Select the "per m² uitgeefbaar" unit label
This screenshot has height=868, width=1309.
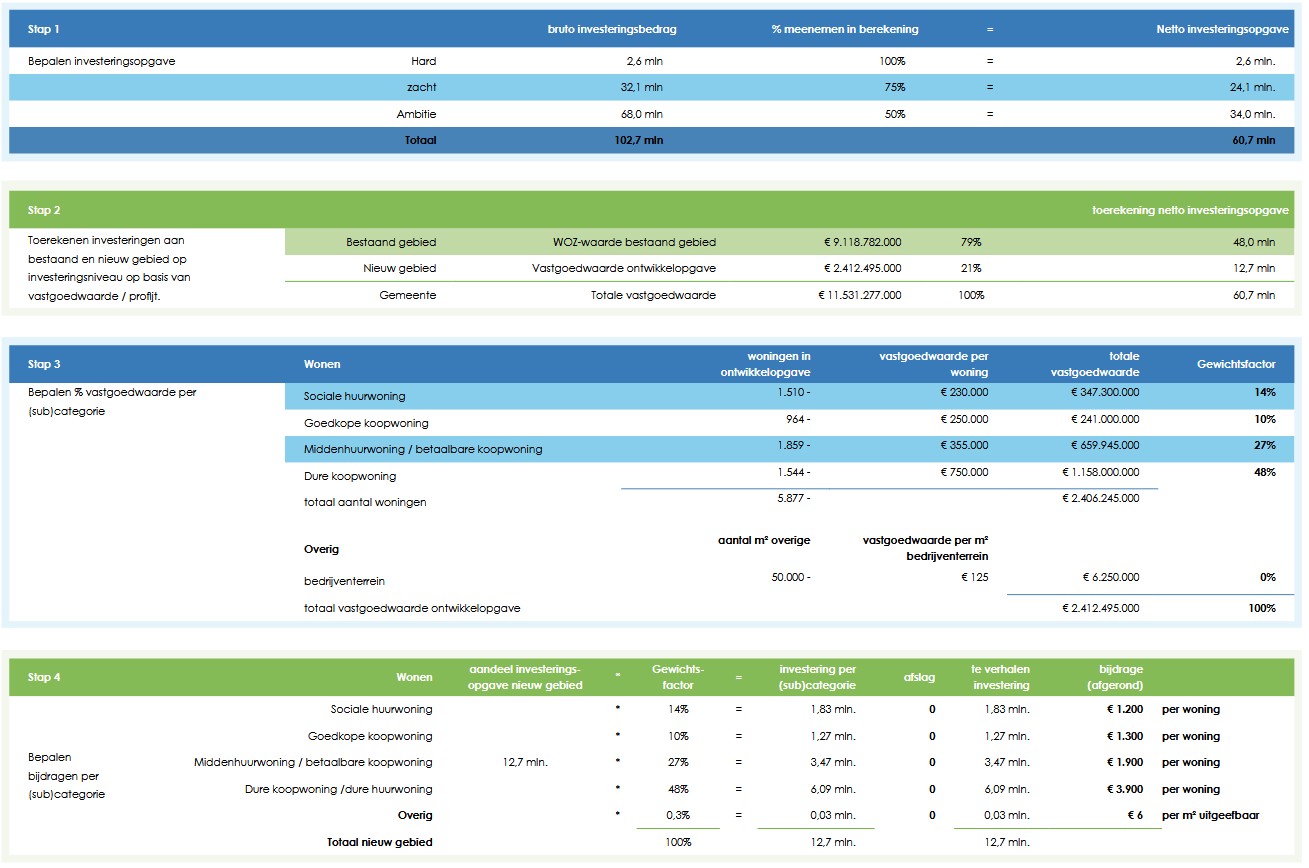point(1210,815)
